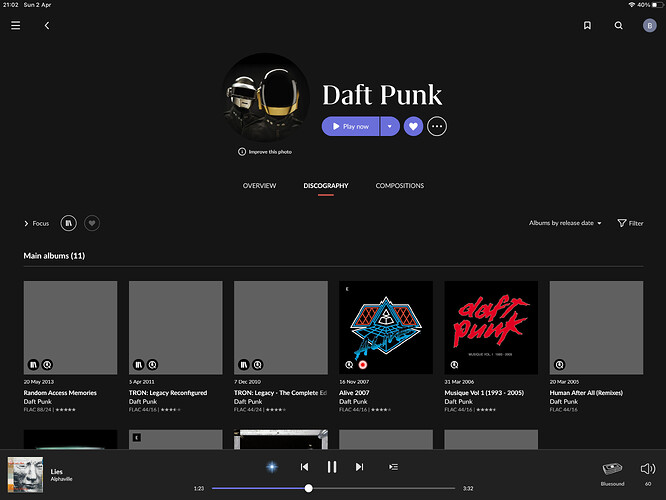Expand the Focus options
666x500 pixels.
[x=36, y=223]
